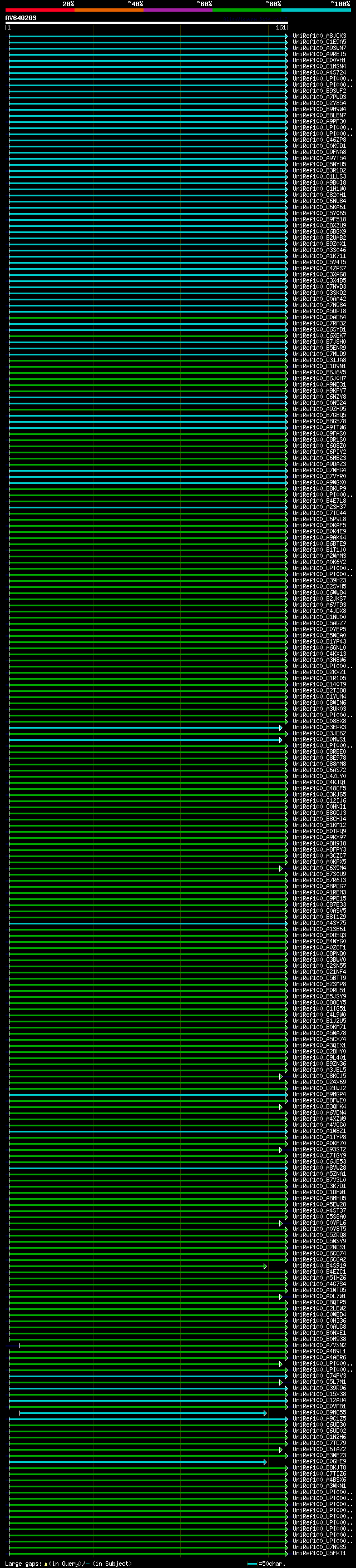Click the query end position 161
Image resolution: width=356 pixels, height=1568 pixels.
(280, 27)
